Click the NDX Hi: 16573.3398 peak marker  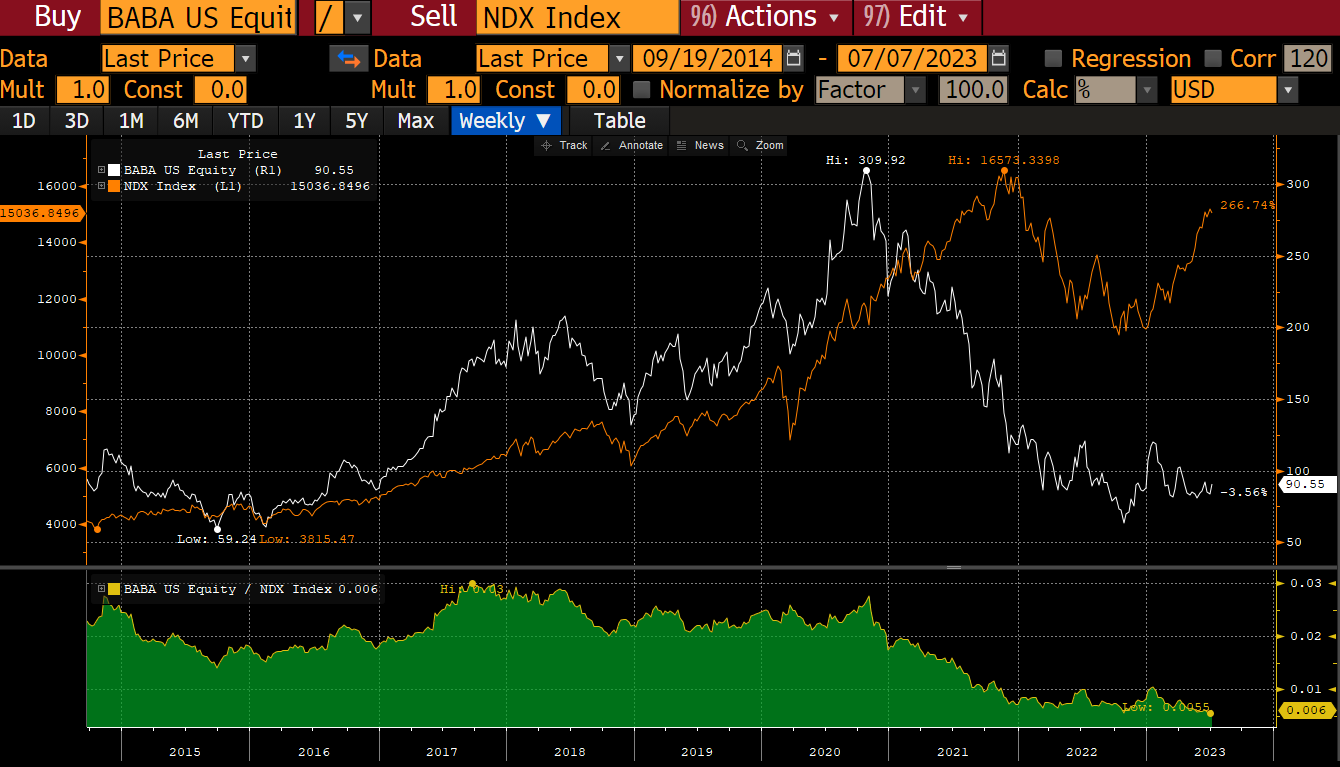tap(1003, 170)
